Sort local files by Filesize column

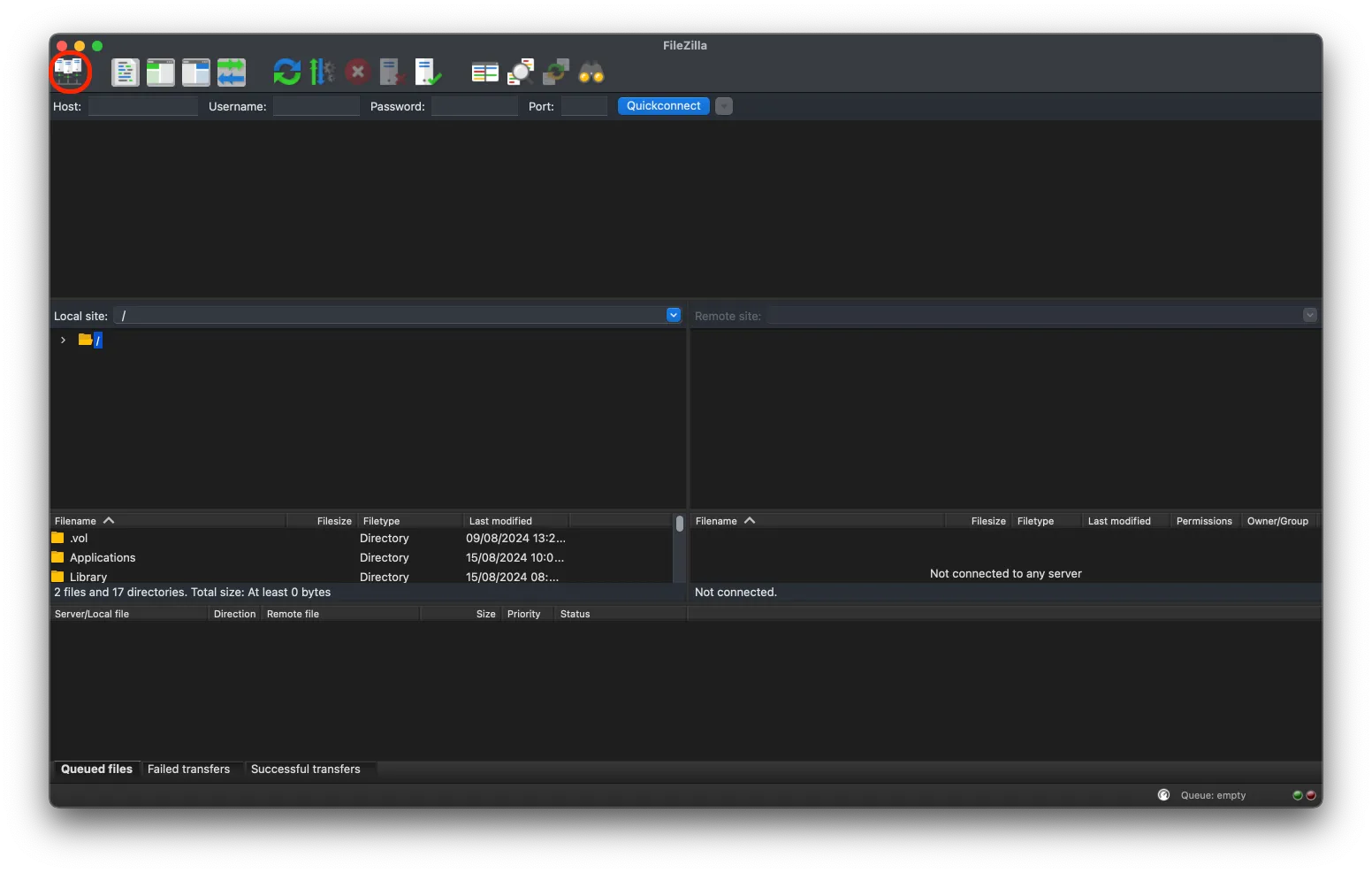(322, 521)
